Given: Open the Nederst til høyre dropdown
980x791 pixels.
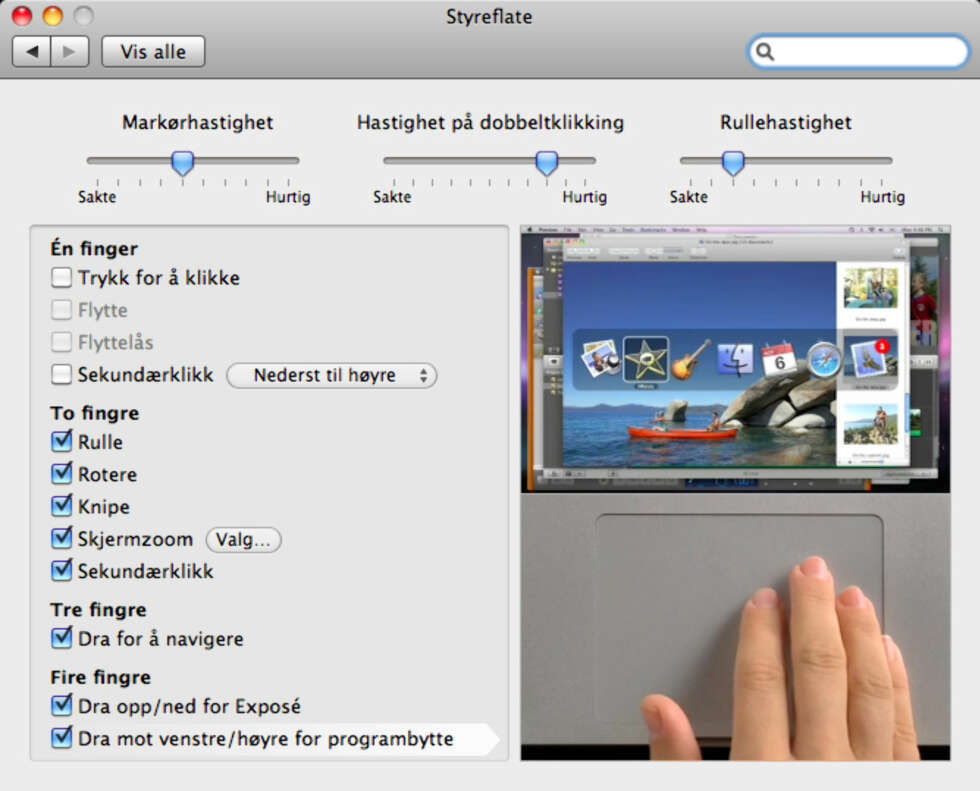Looking at the screenshot, I should [x=332, y=376].
